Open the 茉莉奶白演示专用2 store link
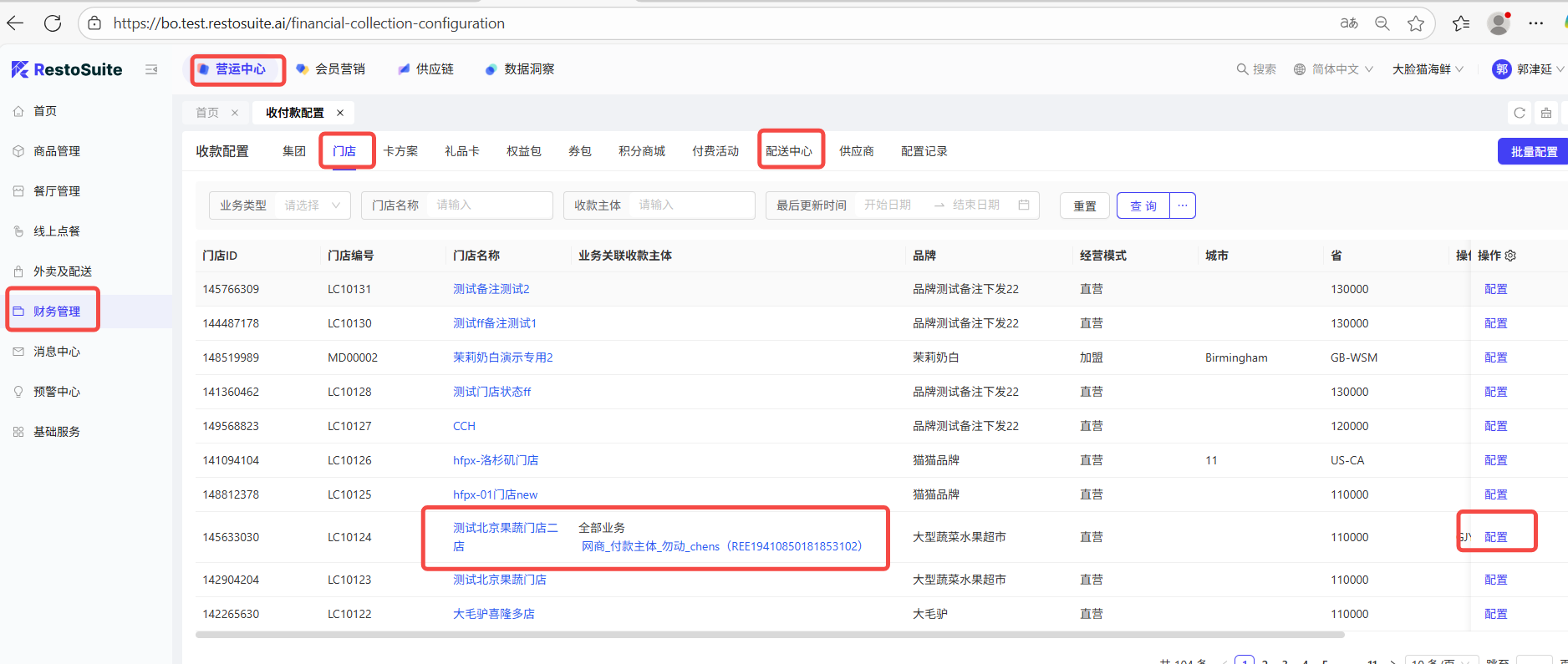Image resolution: width=1568 pixels, height=664 pixels. 503,357
